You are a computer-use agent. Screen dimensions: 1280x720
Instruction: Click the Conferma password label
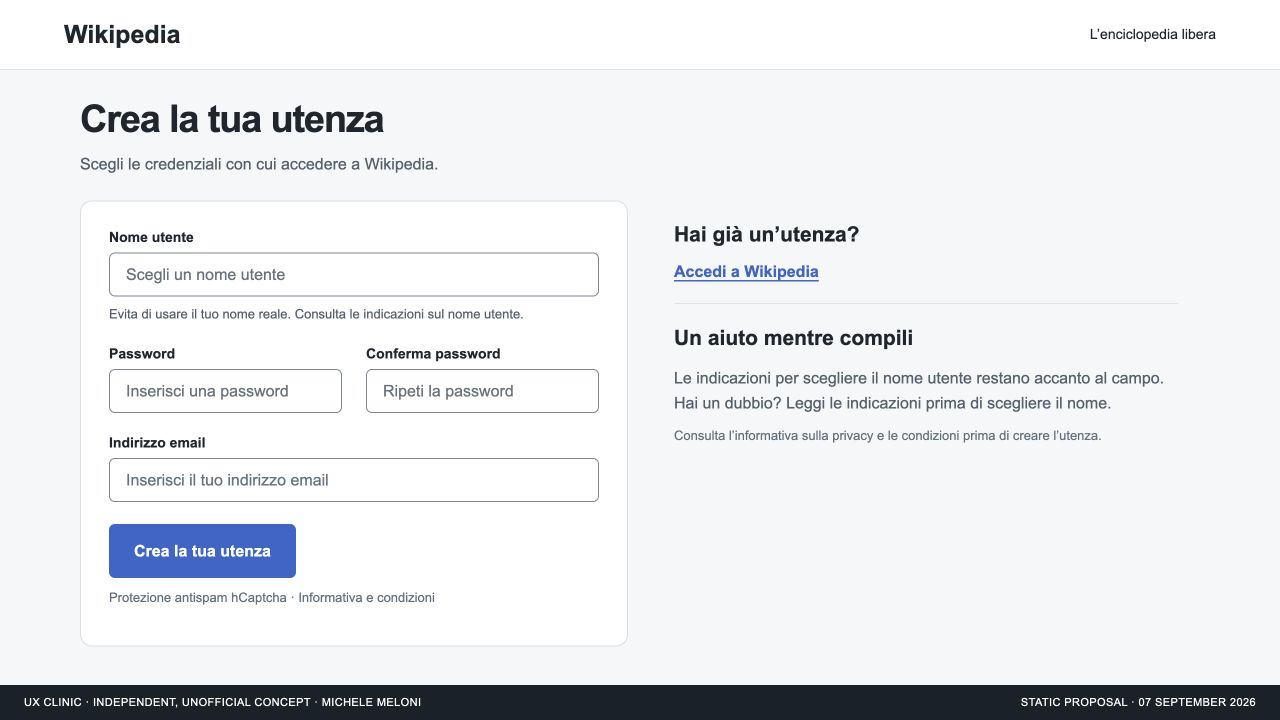click(x=433, y=353)
